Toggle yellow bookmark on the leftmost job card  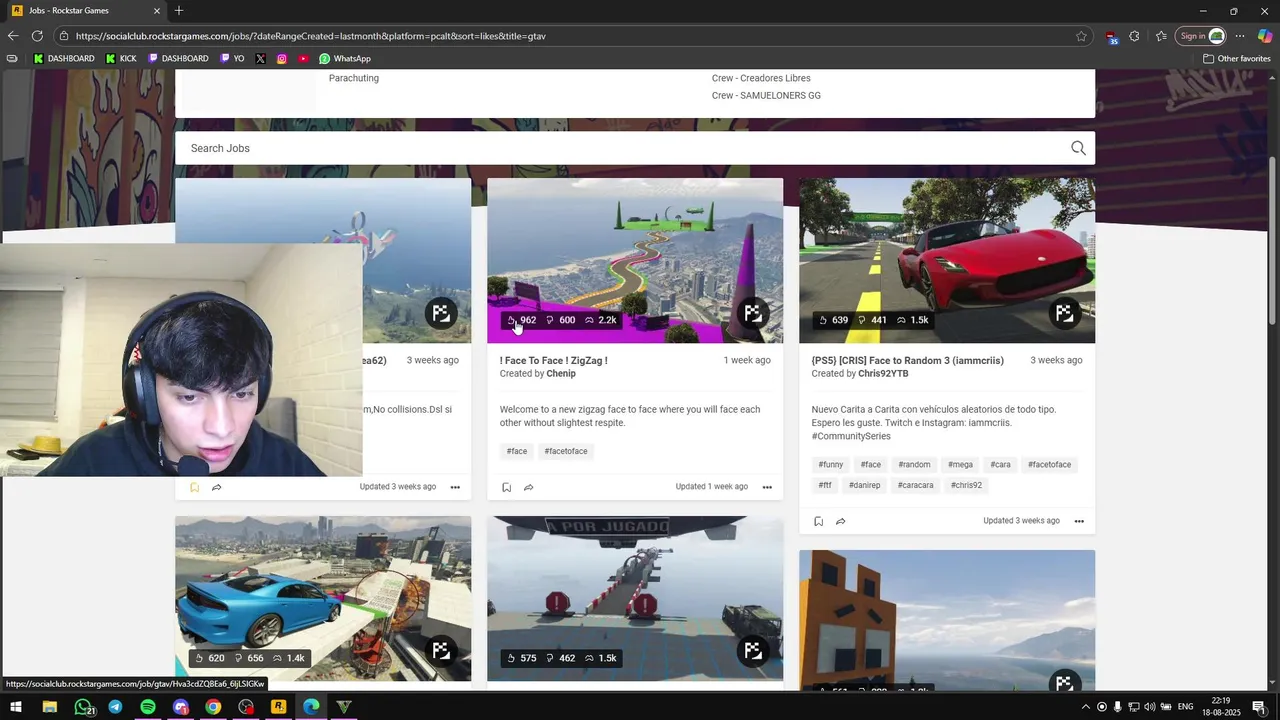pos(194,487)
